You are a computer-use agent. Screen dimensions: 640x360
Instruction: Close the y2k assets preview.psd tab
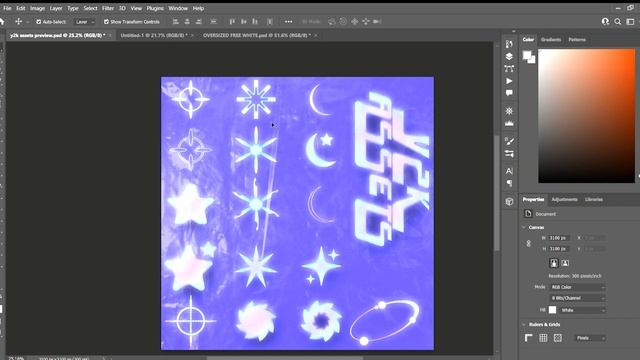(x=110, y=36)
